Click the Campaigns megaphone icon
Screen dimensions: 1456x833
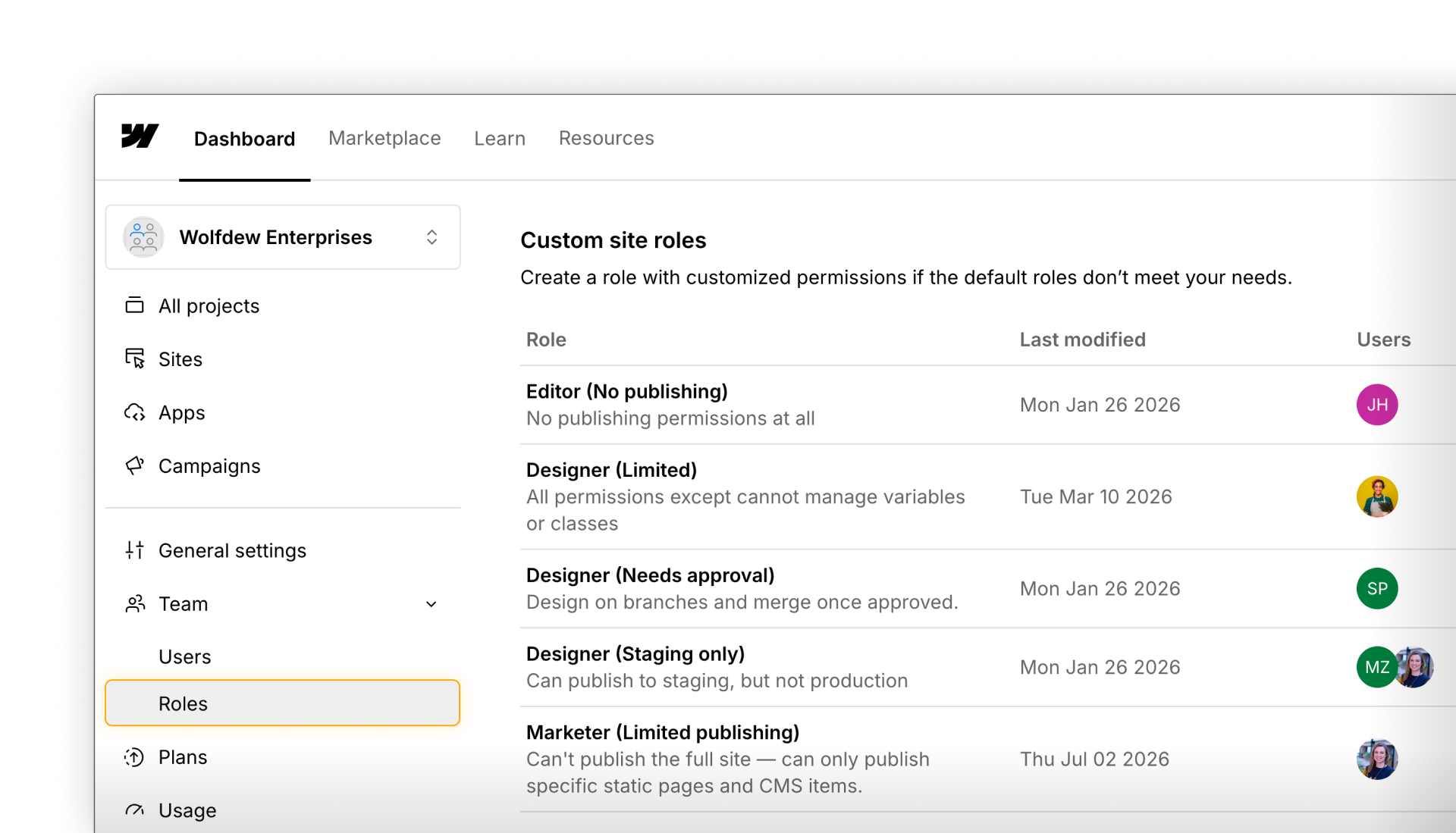coord(134,465)
